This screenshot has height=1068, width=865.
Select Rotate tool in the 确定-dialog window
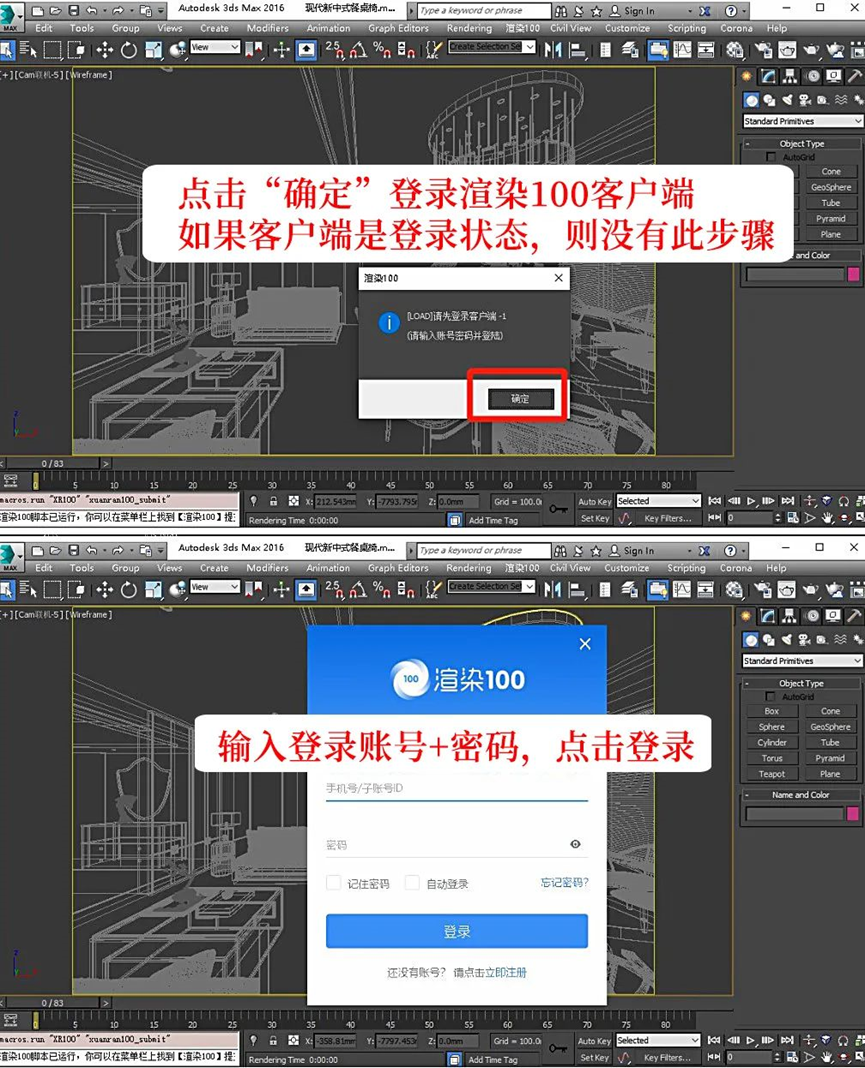pos(129,50)
